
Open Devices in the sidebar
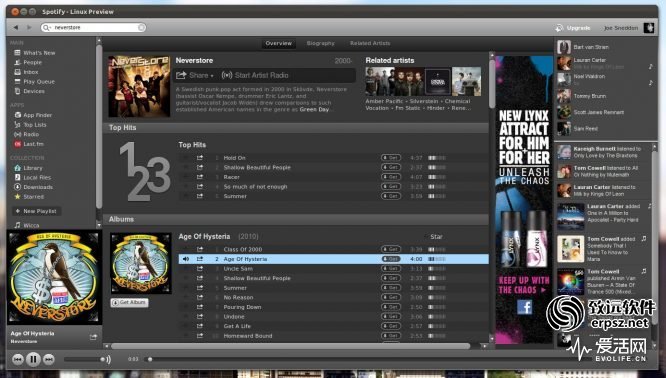[x=34, y=91]
